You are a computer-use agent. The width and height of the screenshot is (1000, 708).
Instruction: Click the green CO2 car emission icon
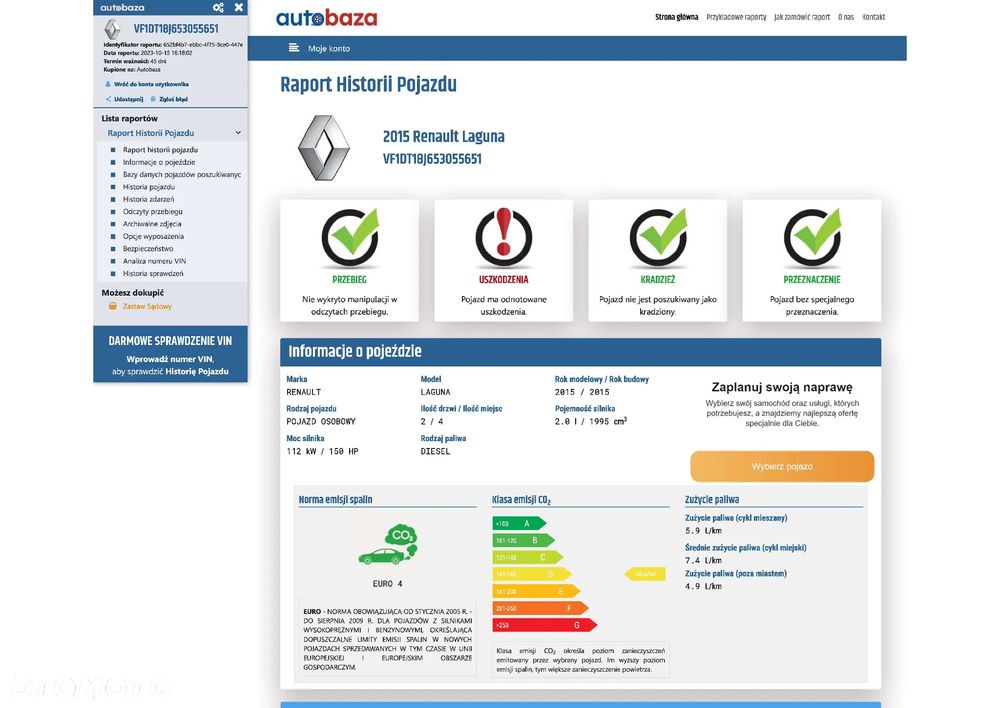tap(388, 545)
